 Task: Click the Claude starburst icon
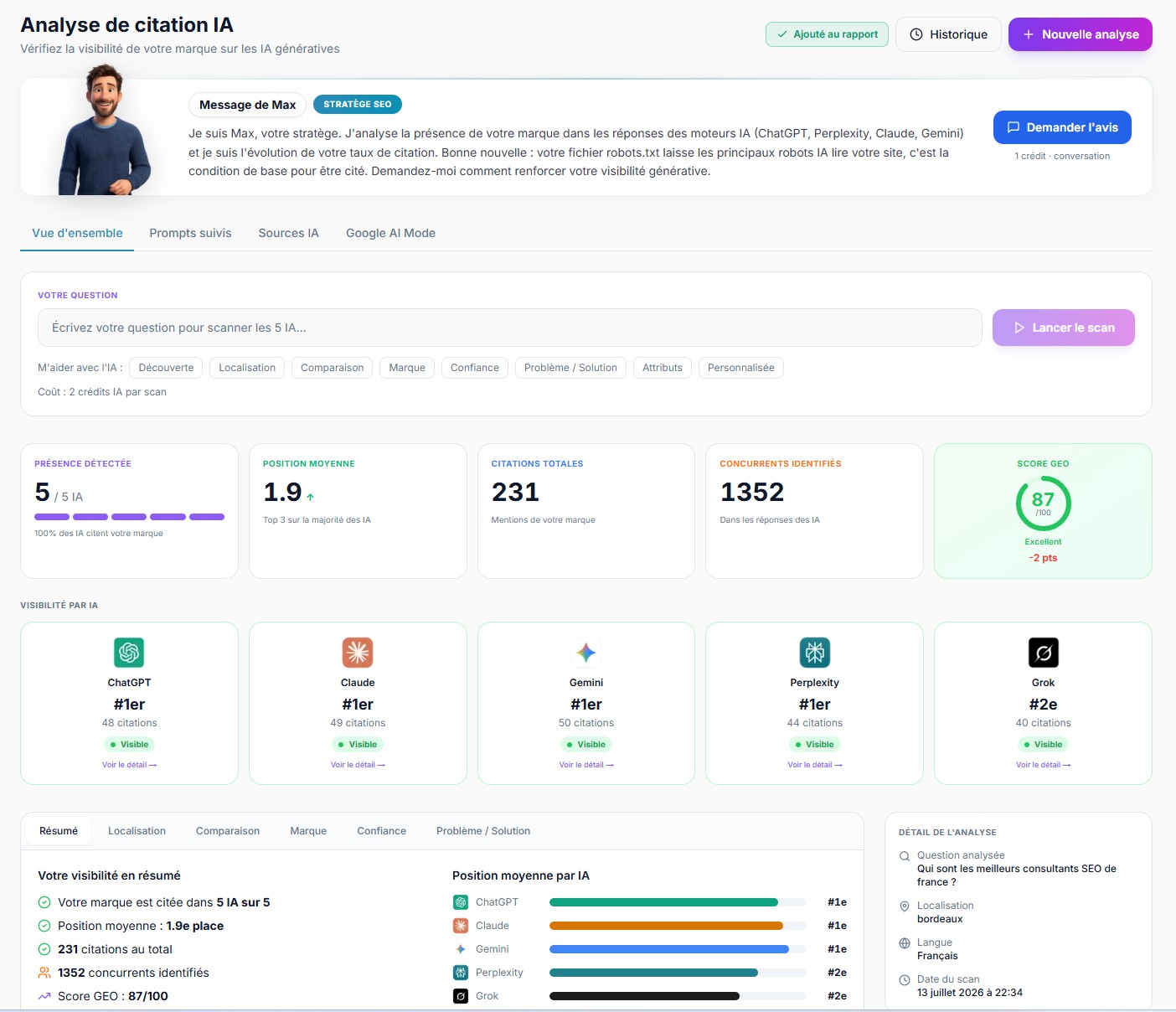click(358, 653)
